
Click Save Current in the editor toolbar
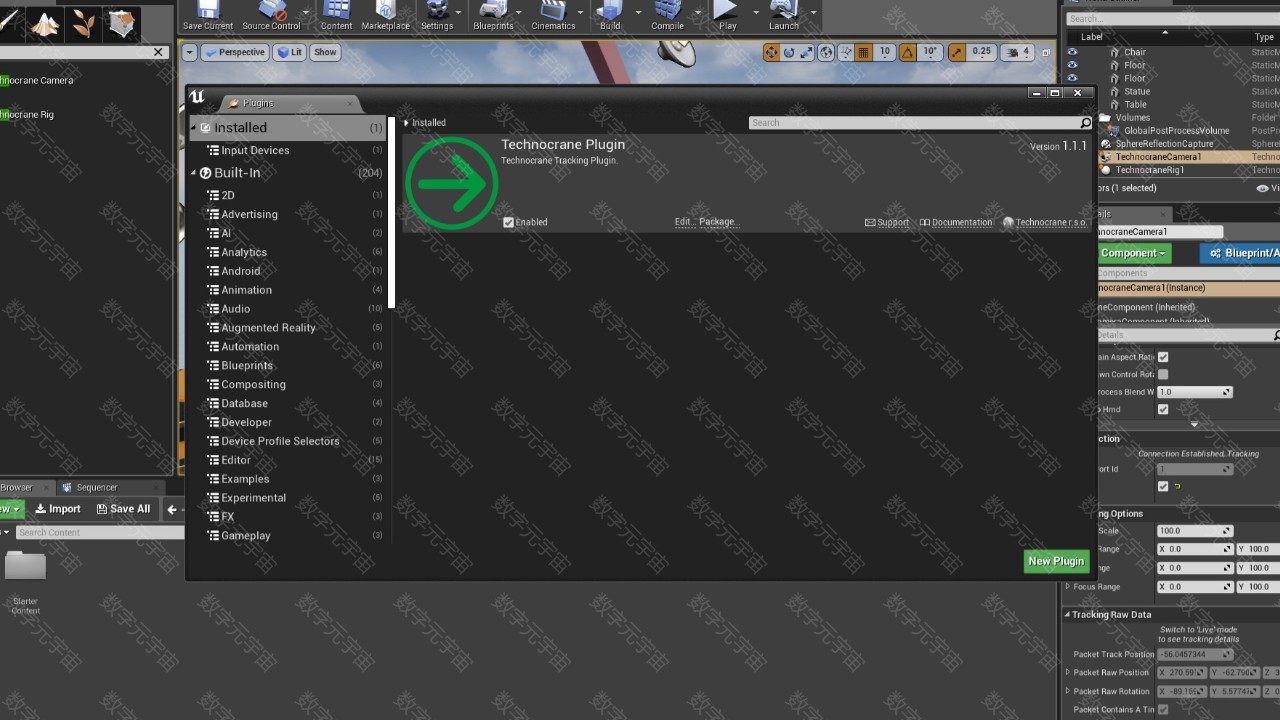[x=208, y=15]
